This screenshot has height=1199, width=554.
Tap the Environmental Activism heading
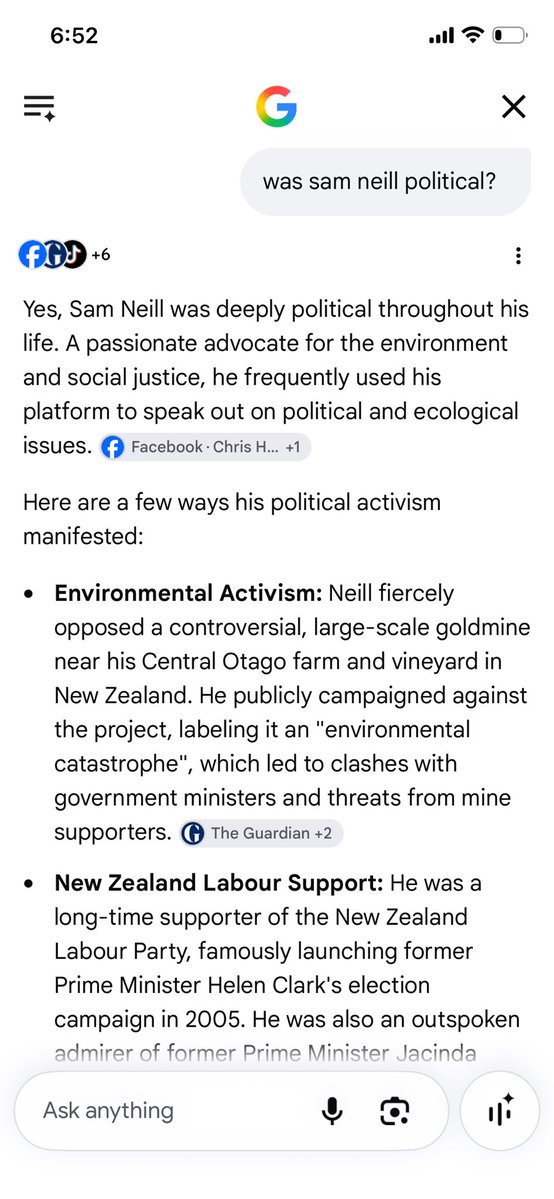click(x=188, y=593)
